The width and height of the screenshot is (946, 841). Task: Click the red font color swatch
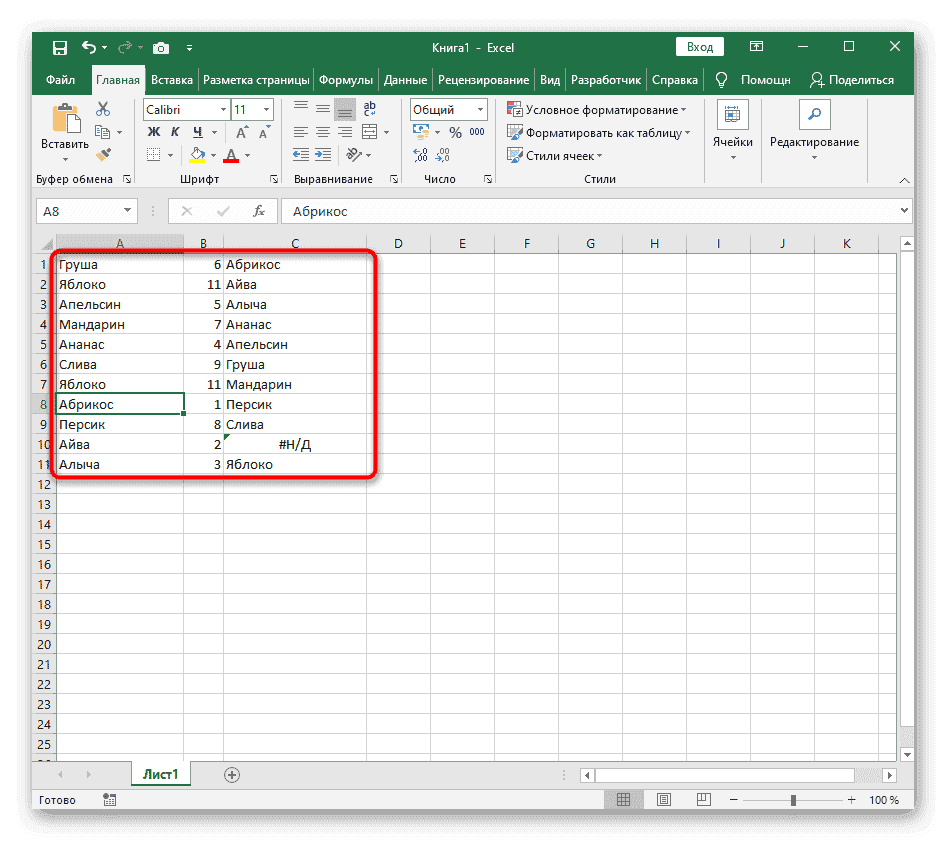(x=231, y=155)
